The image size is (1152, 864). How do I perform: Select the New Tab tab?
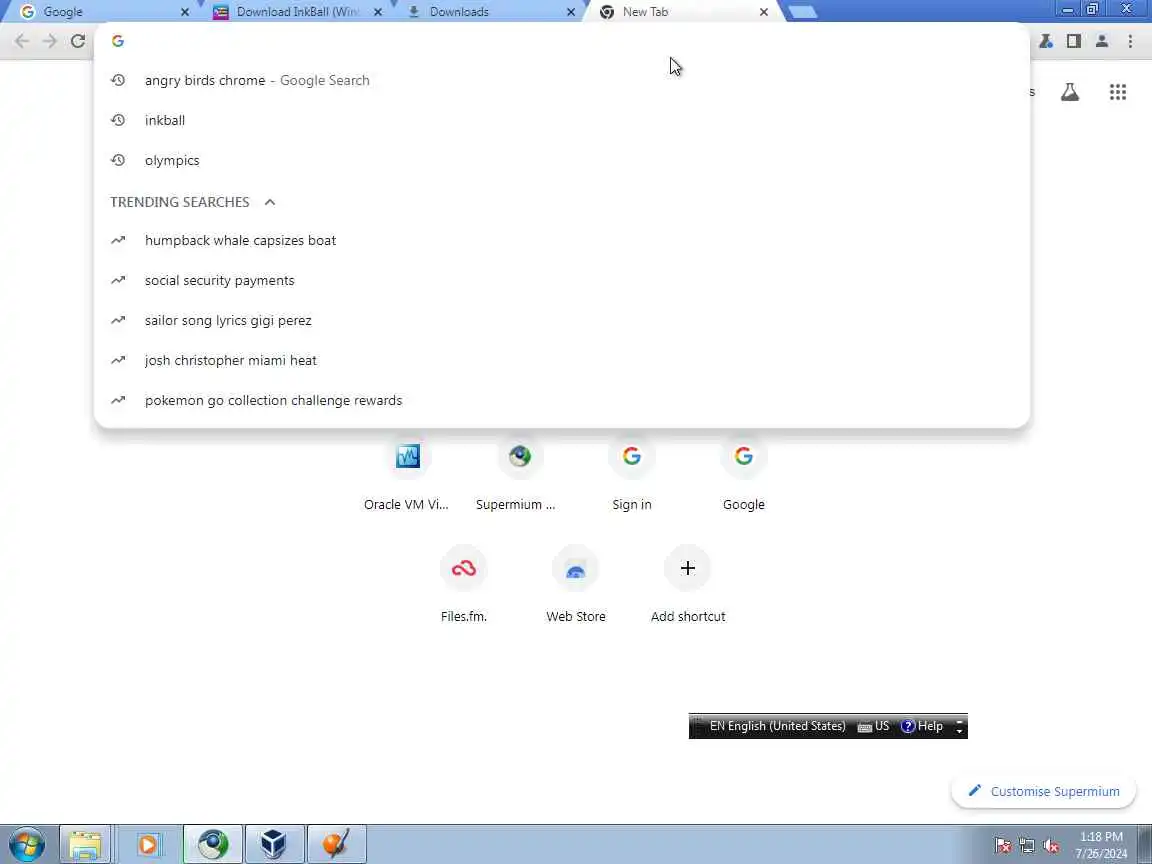pos(680,12)
